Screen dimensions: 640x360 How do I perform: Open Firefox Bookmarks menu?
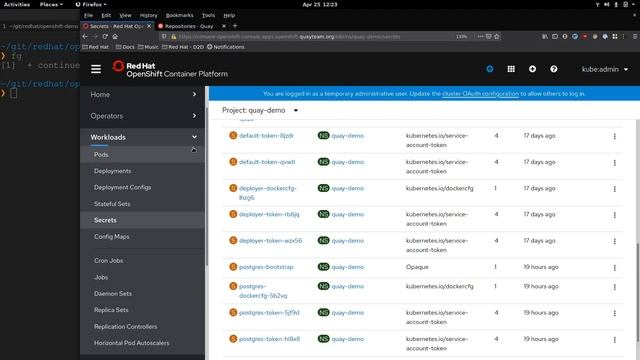(x=180, y=15)
